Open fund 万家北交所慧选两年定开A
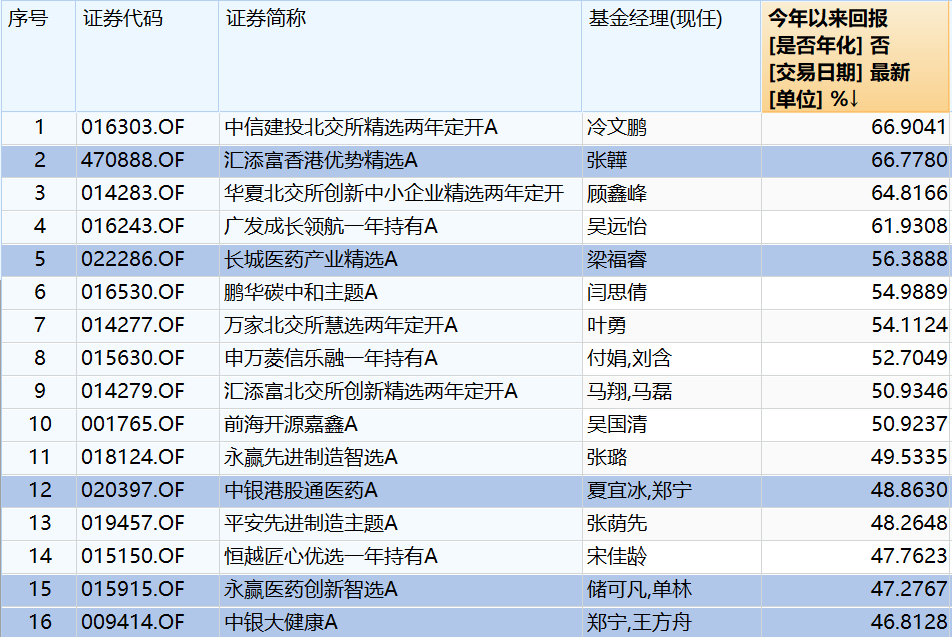 (x=341, y=325)
